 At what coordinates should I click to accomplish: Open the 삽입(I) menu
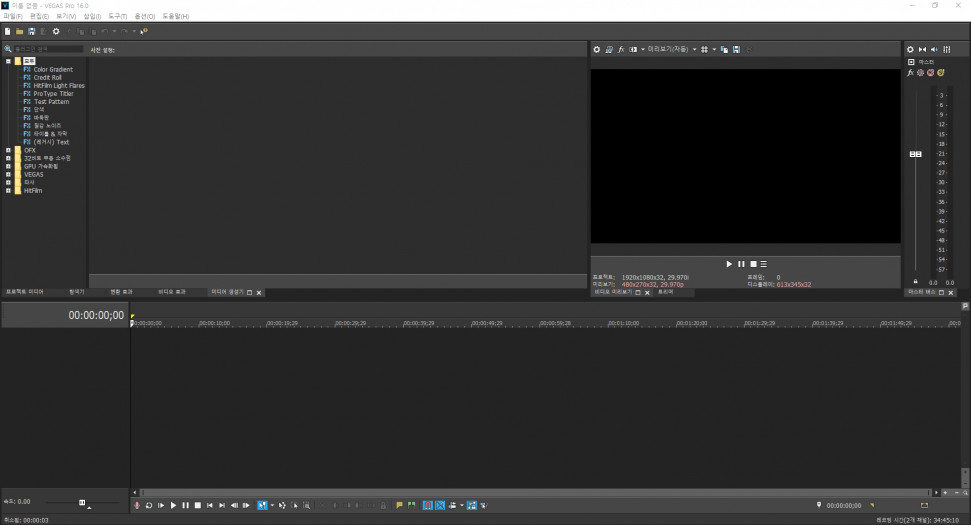(x=92, y=16)
